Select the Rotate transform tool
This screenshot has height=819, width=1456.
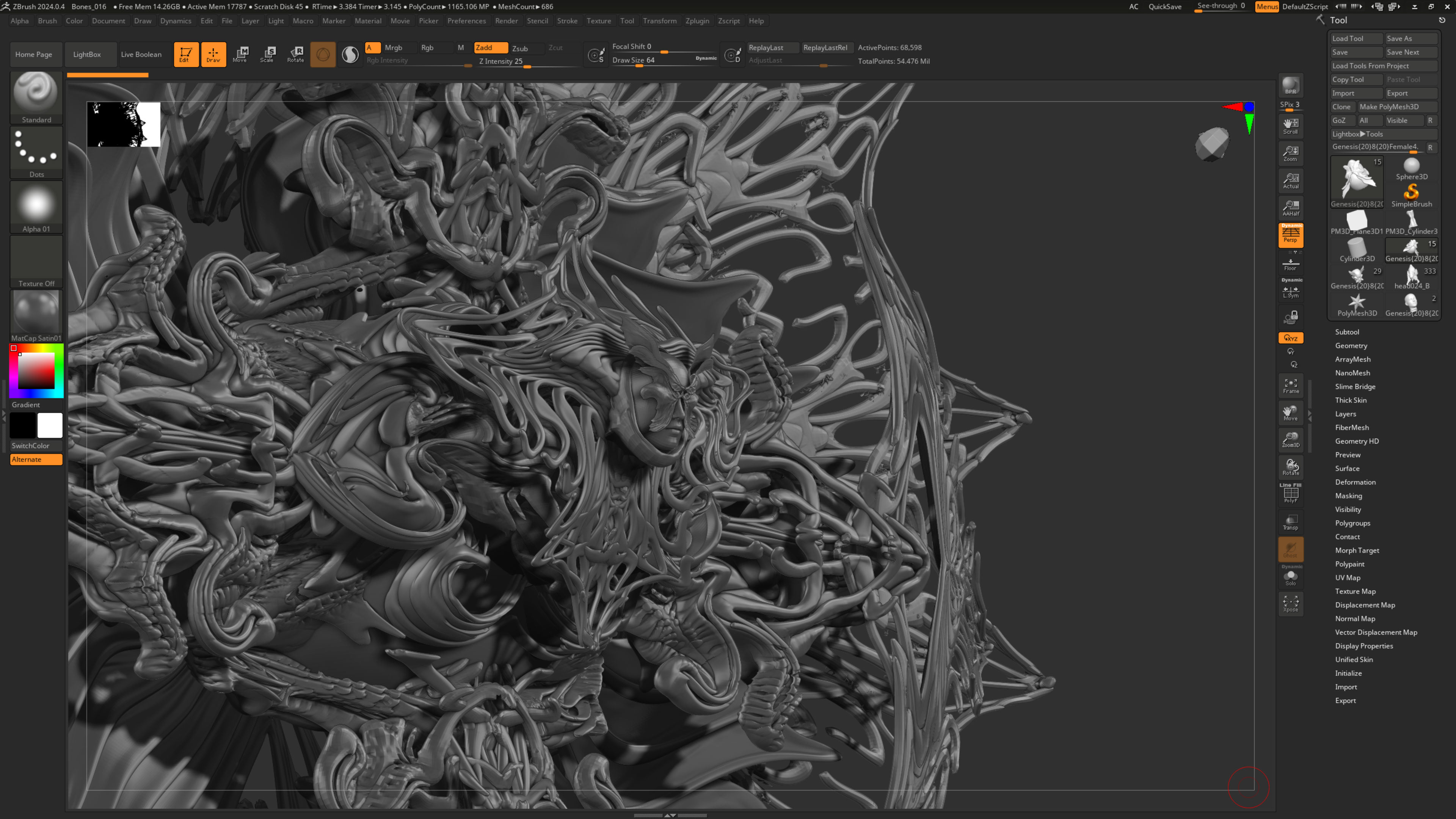coord(295,54)
